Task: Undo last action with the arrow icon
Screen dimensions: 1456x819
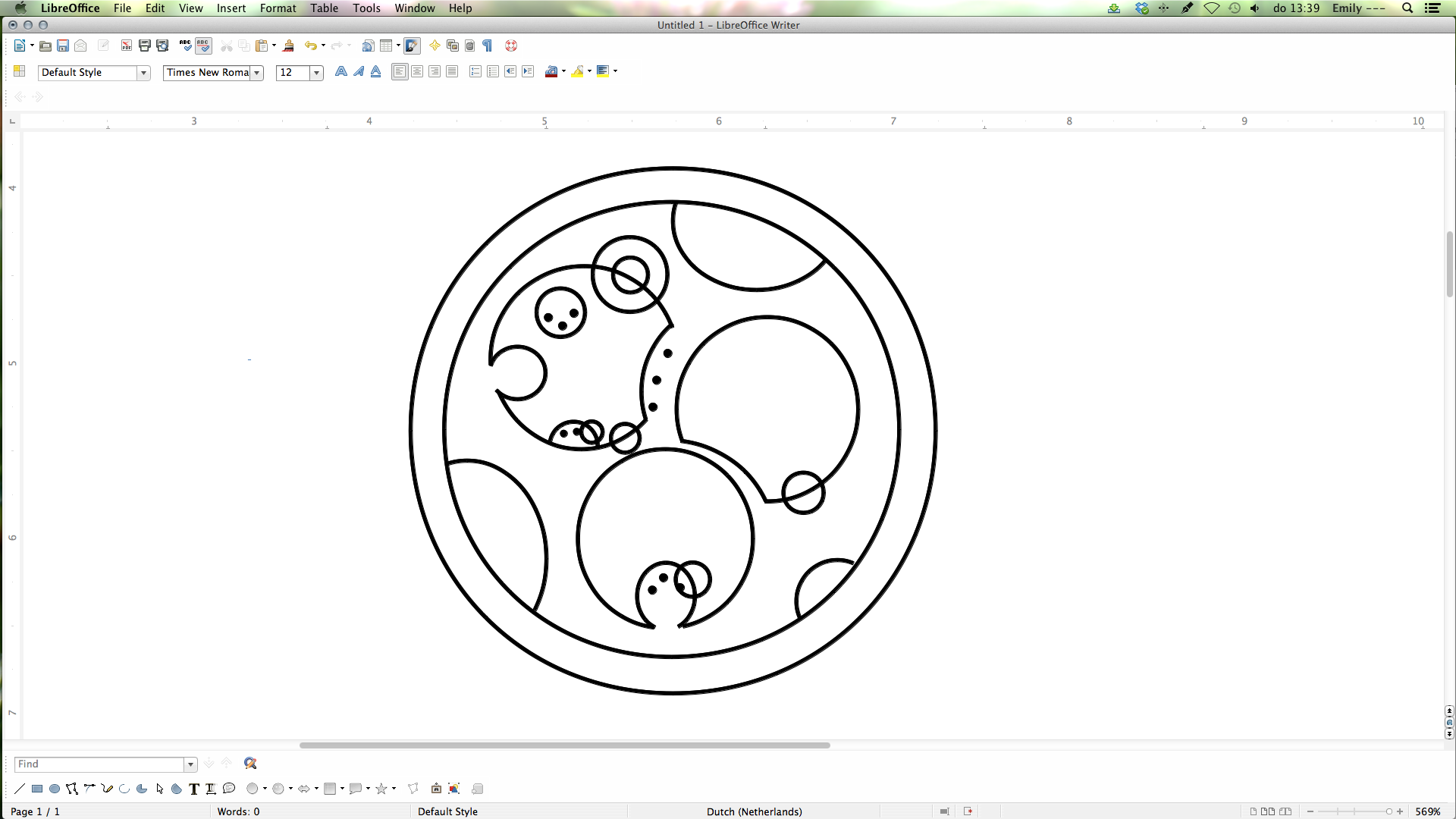Action: (x=311, y=46)
